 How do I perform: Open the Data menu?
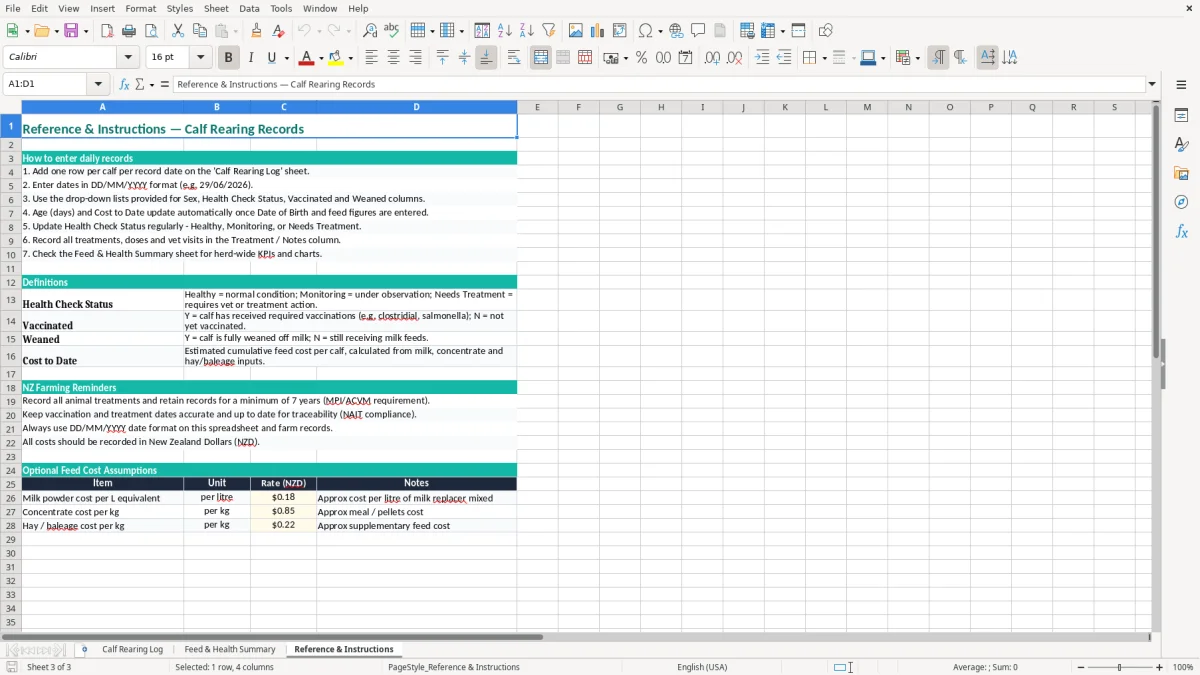tap(249, 8)
